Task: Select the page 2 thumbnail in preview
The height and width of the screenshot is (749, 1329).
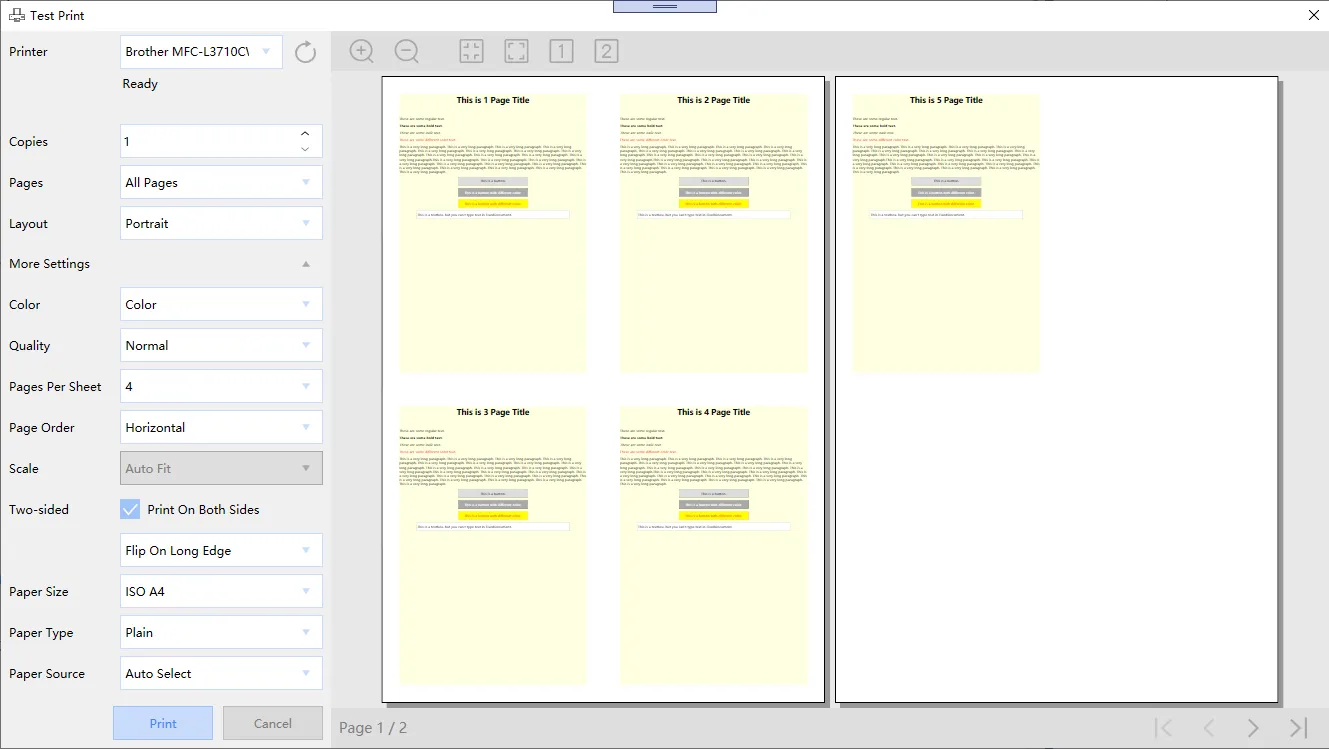Action: [x=714, y=233]
